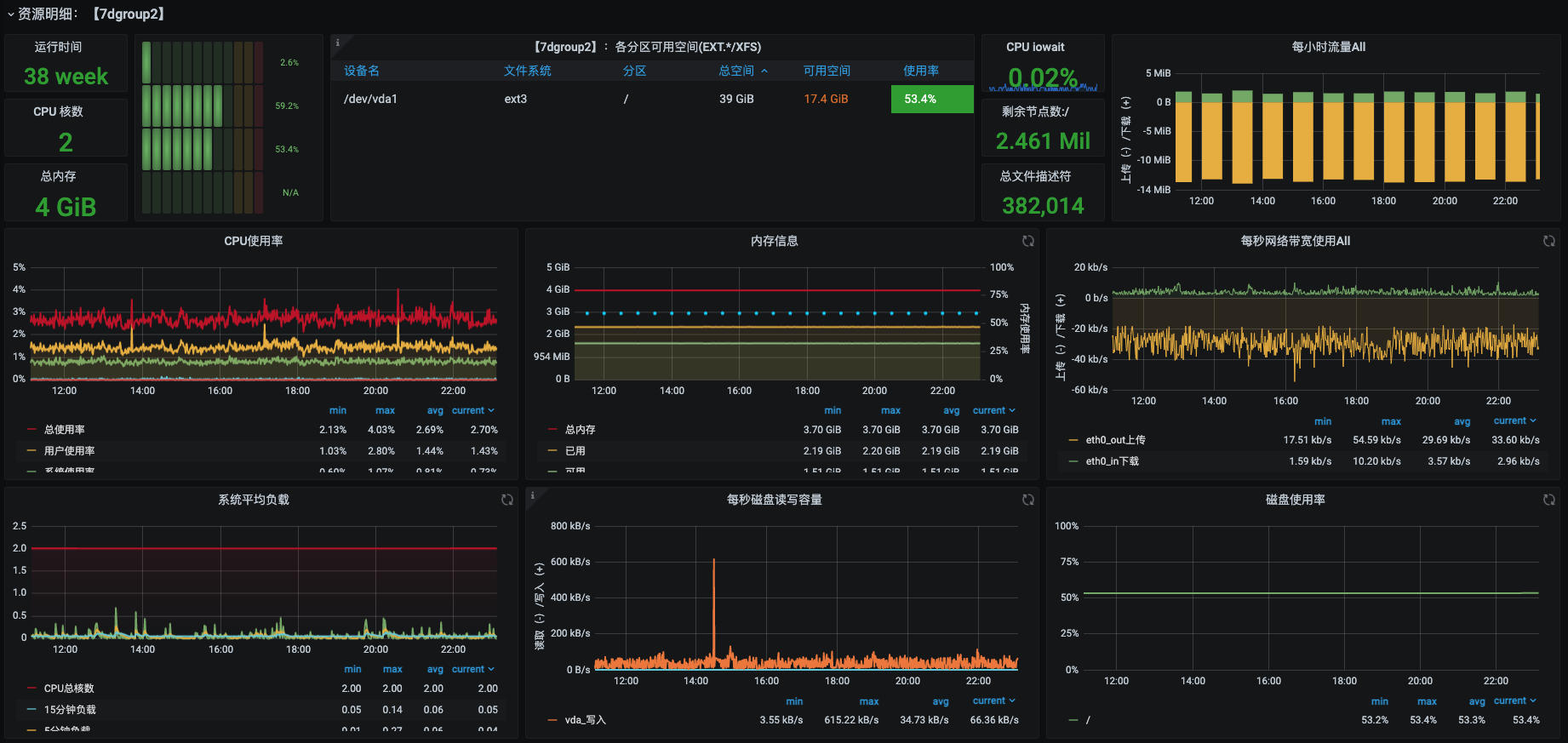Sort CPU使用率 legend by current
Image resolution: width=1568 pixels, height=743 pixels.
(x=473, y=410)
